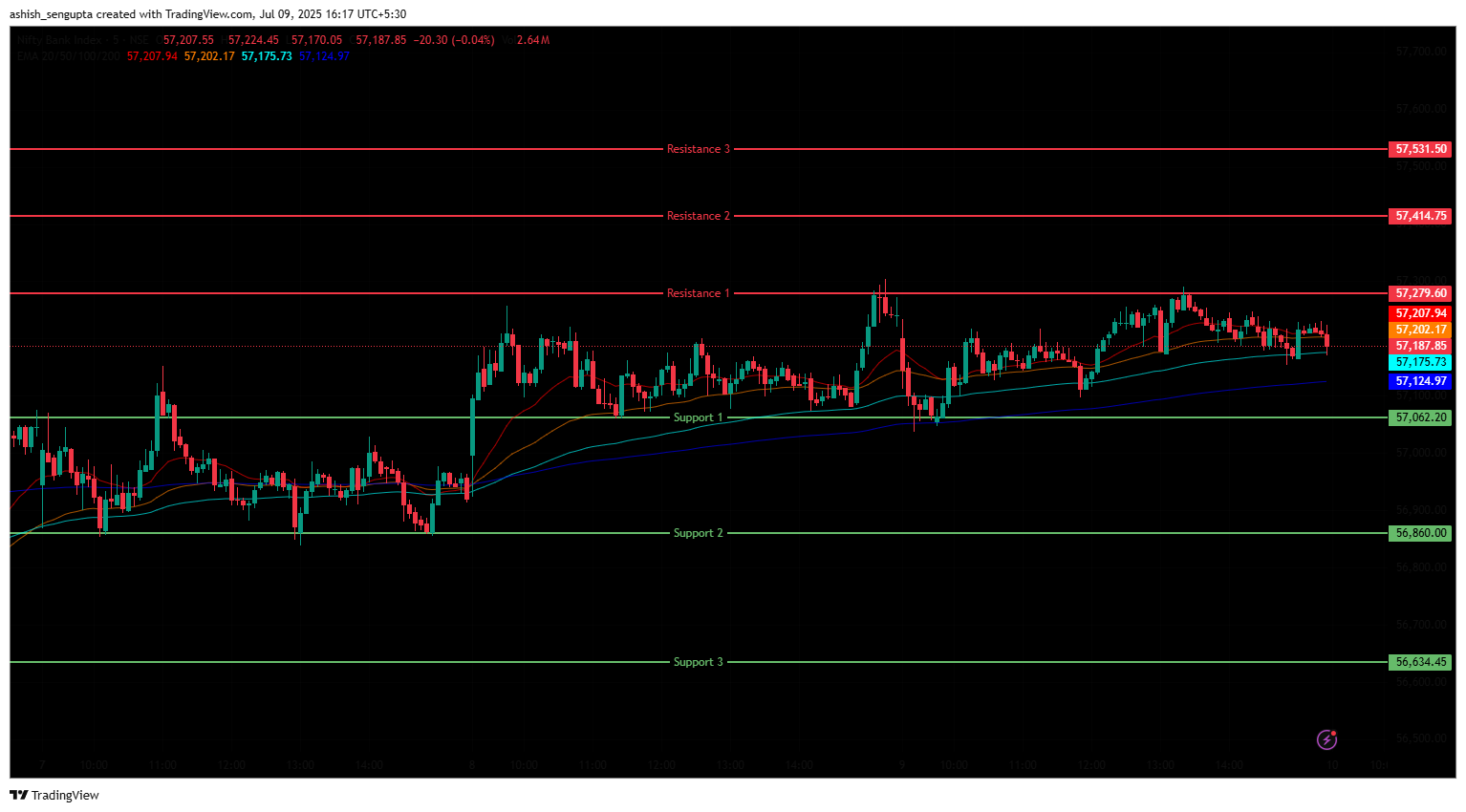The width and height of the screenshot is (1466, 812).
Task: Select the Support 2 line label
Action: point(699,533)
